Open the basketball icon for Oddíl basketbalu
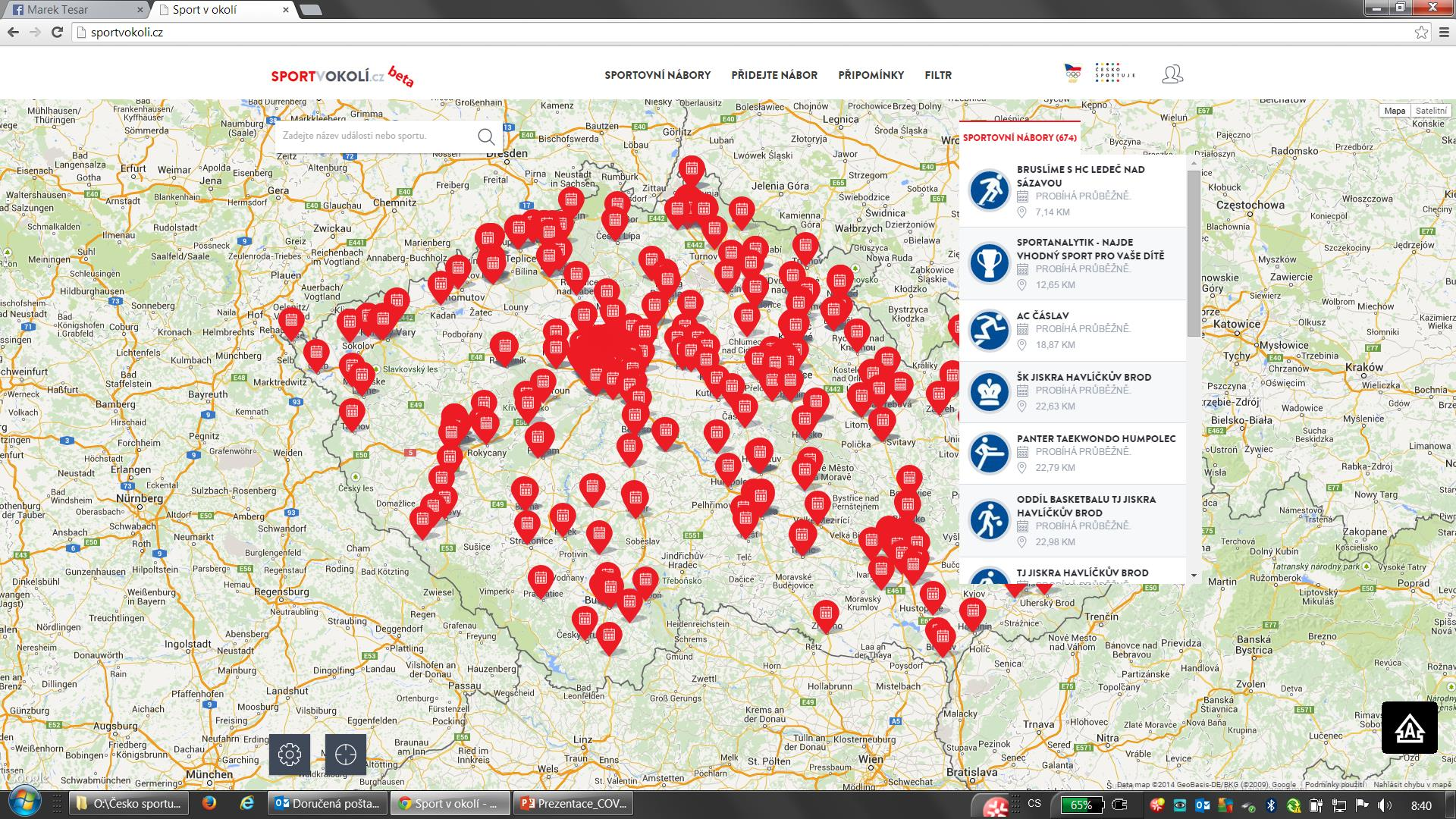 pyautogui.click(x=989, y=520)
